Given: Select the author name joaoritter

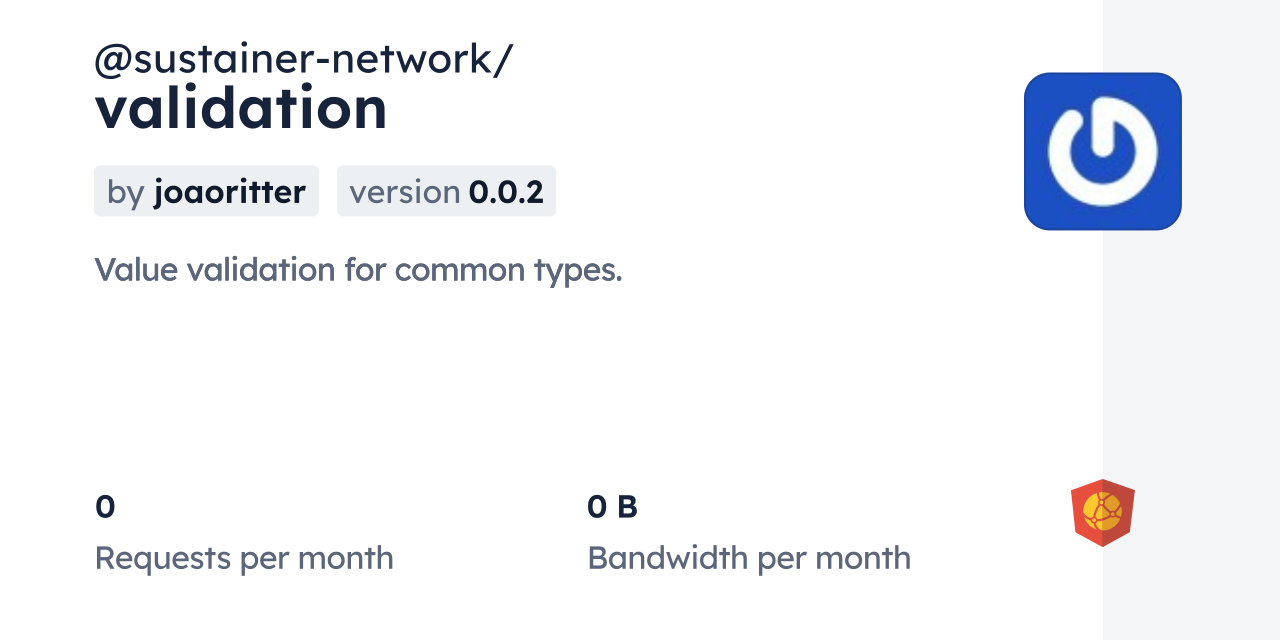Looking at the screenshot, I should point(229,191).
